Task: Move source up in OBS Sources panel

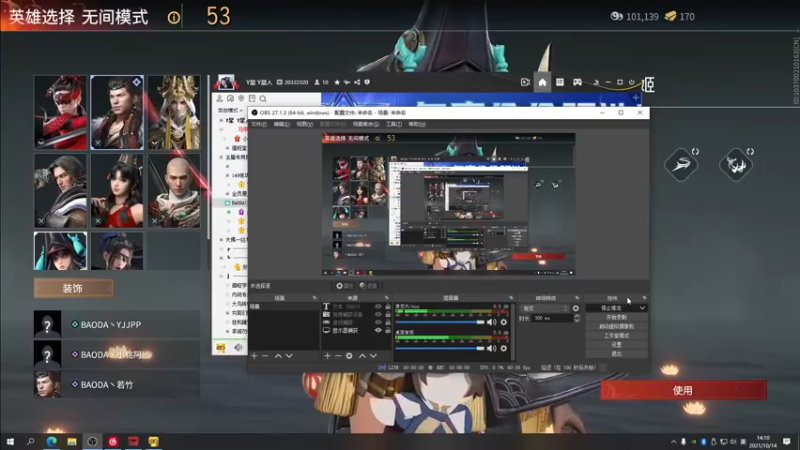Action: coord(362,356)
